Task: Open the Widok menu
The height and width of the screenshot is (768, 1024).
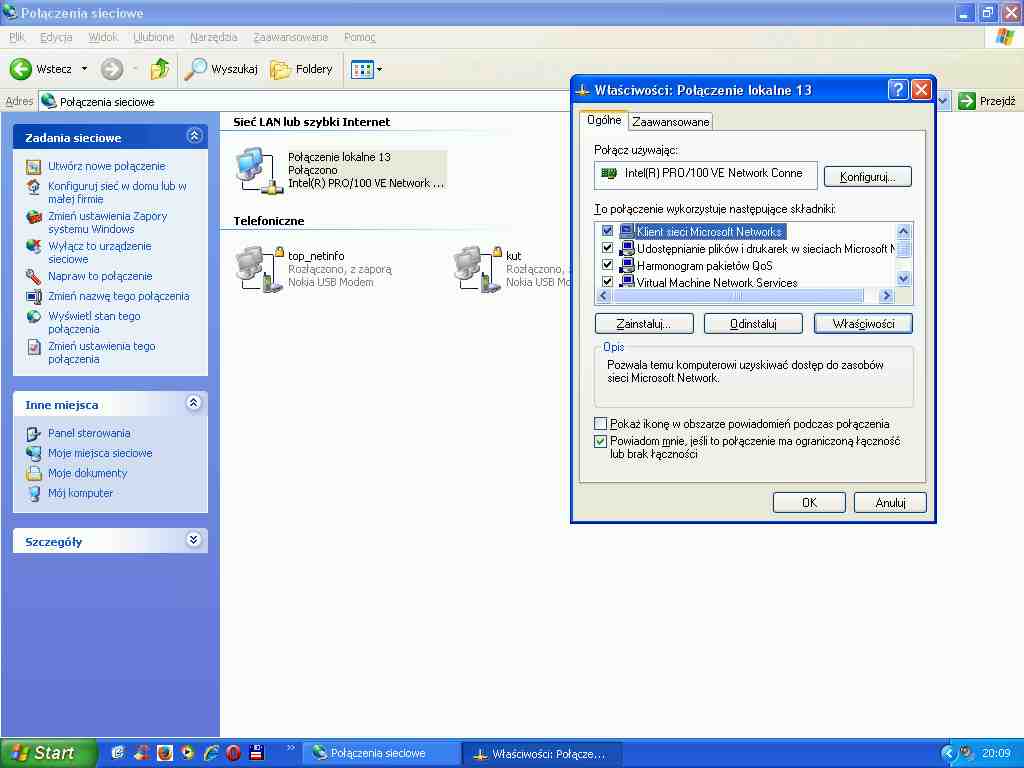Action: coord(103,37)
